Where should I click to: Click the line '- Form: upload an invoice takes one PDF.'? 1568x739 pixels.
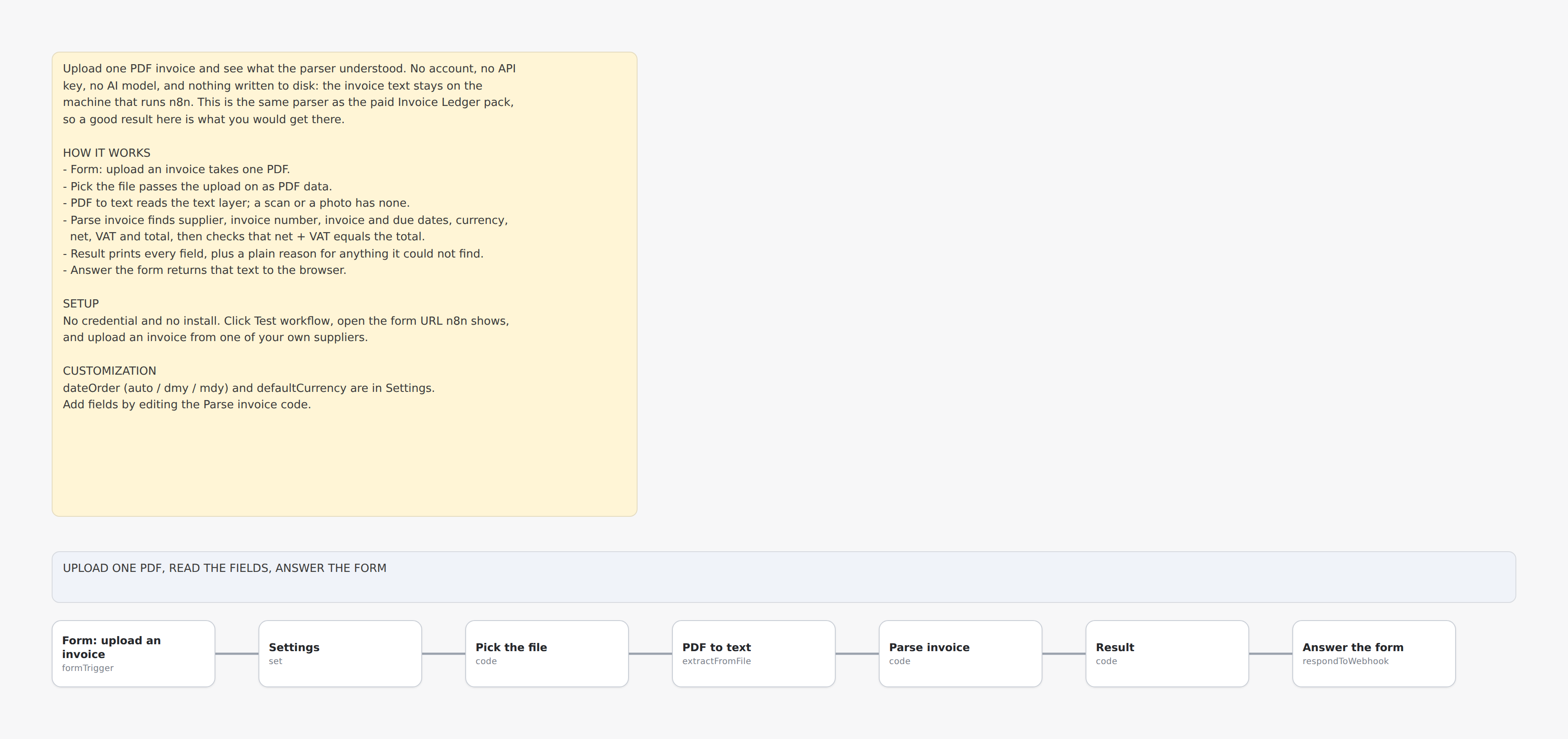tap(177, 169)
